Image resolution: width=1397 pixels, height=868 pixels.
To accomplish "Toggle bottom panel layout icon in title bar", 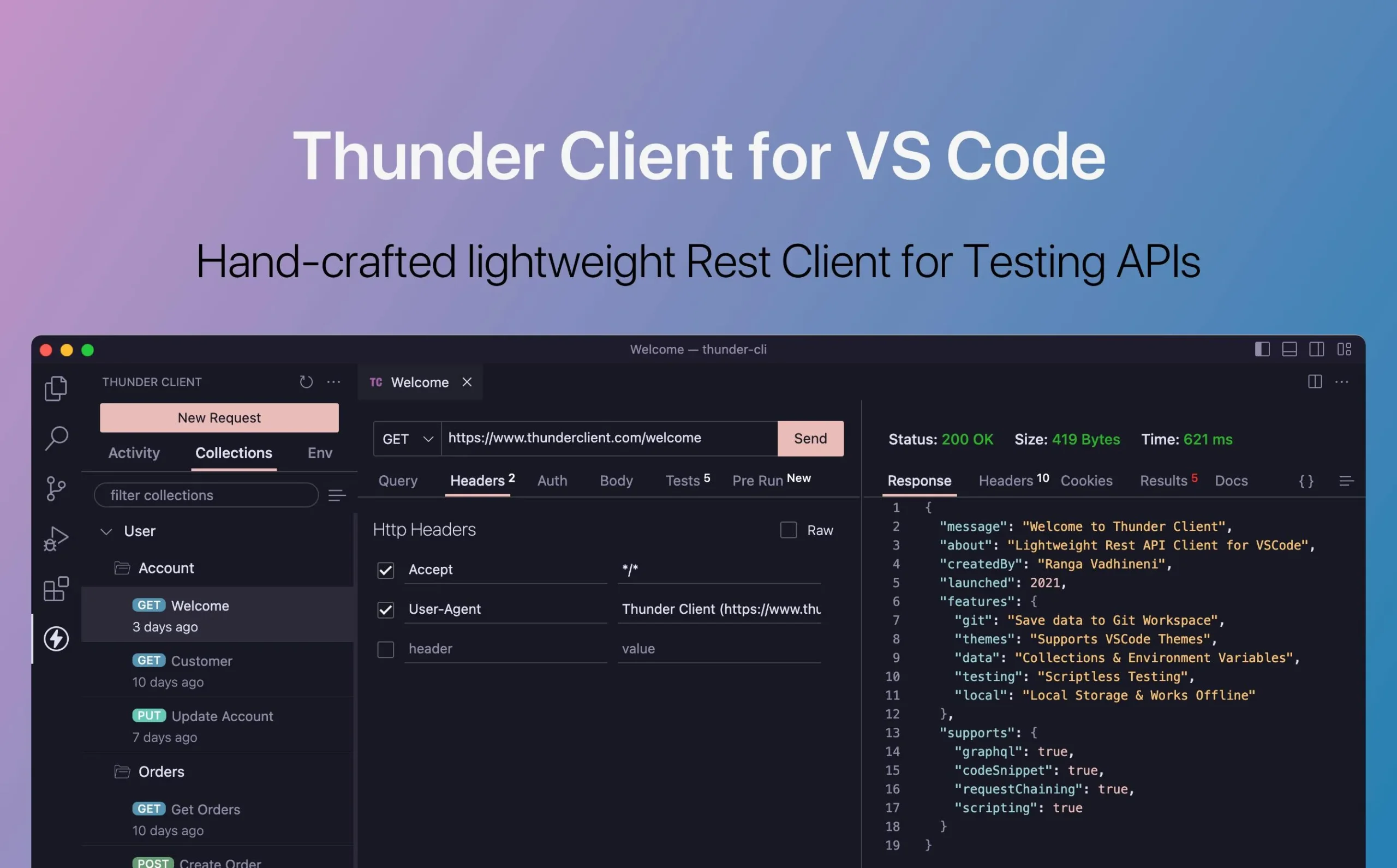I will [x=1289, y=349].
